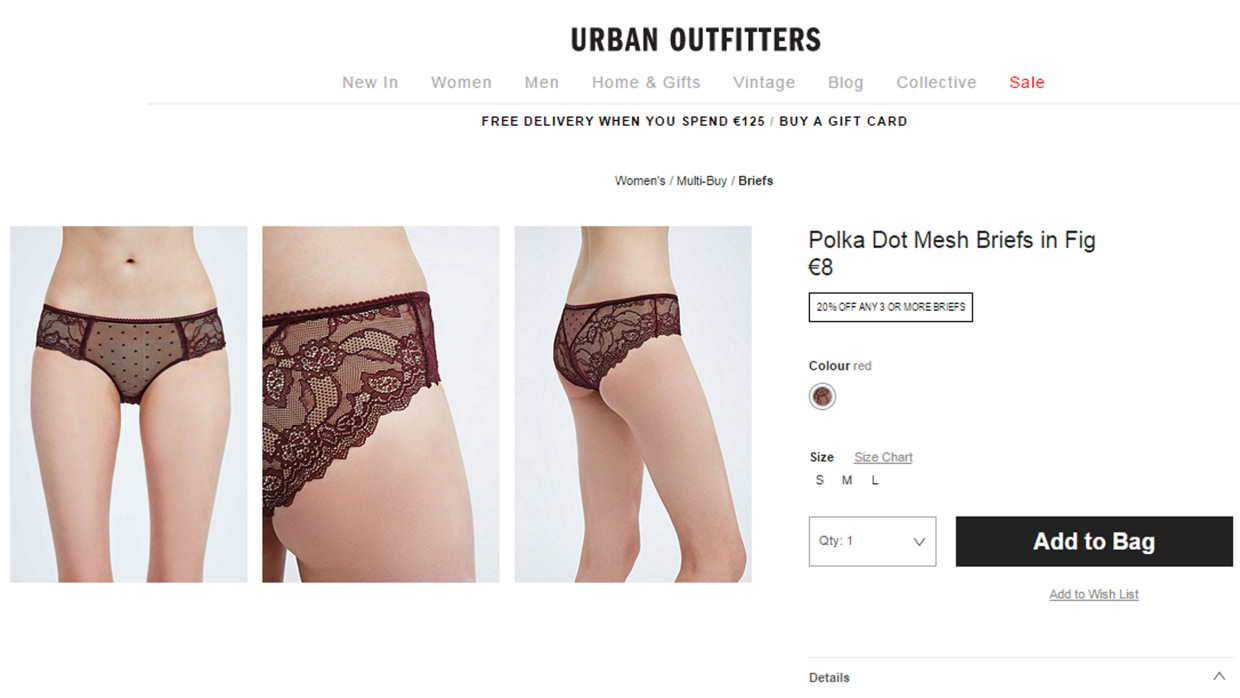Go to the Women menu
This screenshot has width=1240, height=698.
tap(461, 82)
